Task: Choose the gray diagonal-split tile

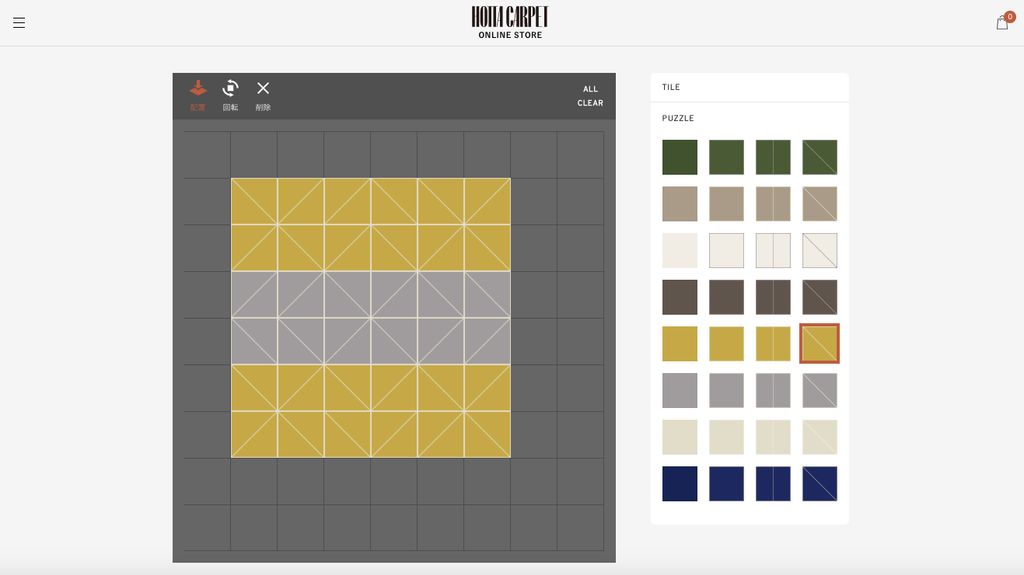Action: [819, 390]
